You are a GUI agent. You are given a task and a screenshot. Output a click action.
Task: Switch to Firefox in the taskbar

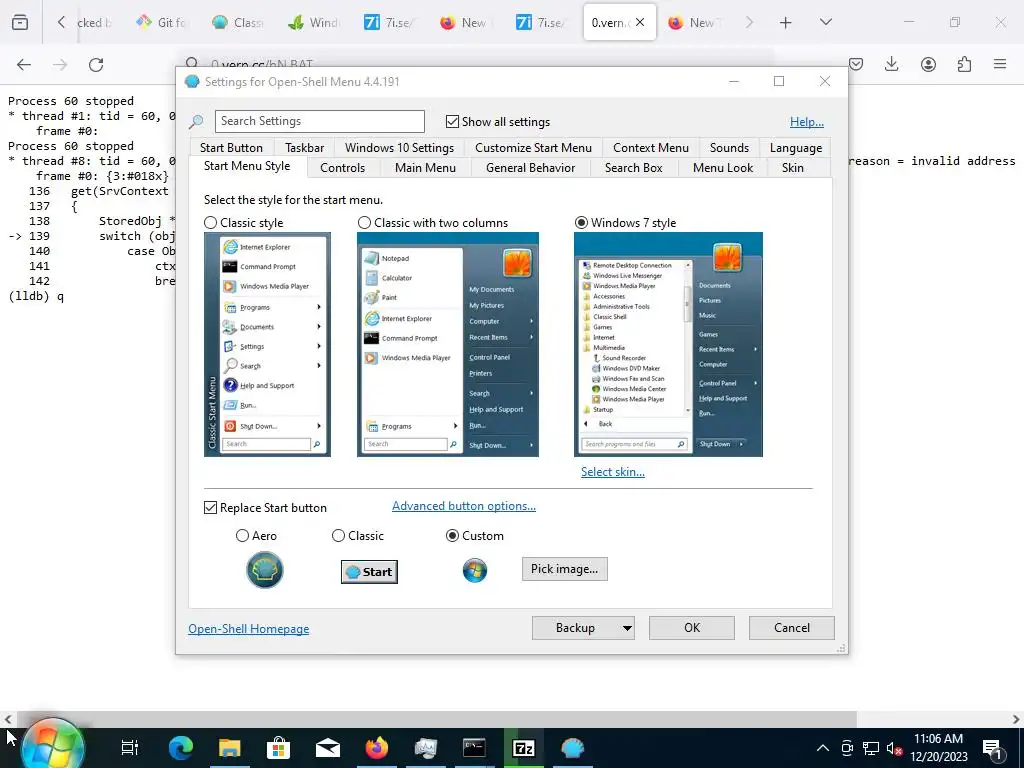377,748
